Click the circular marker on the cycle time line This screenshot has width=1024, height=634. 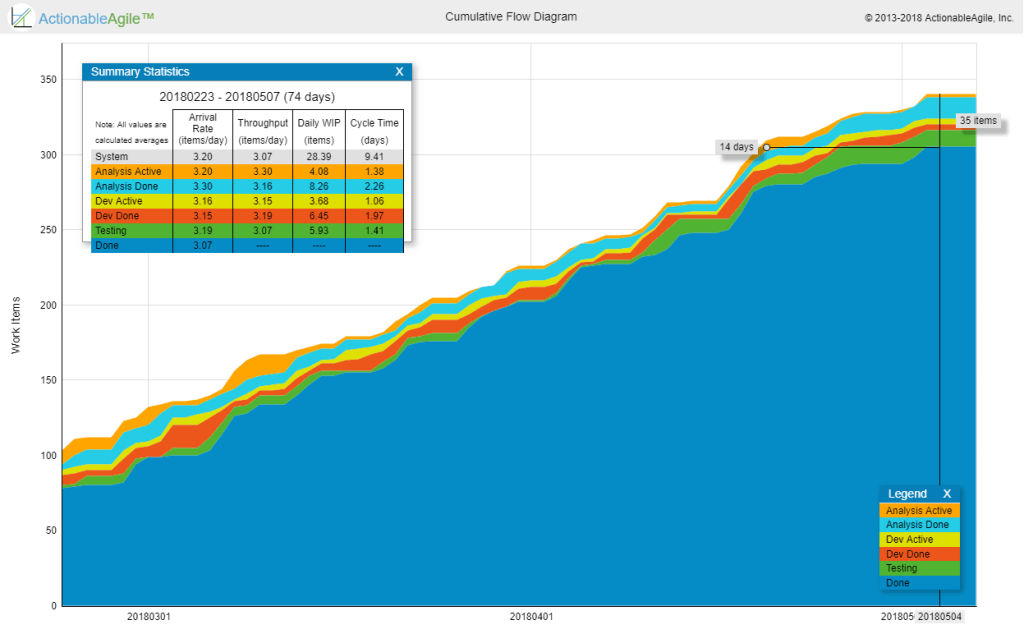point(766,147)
